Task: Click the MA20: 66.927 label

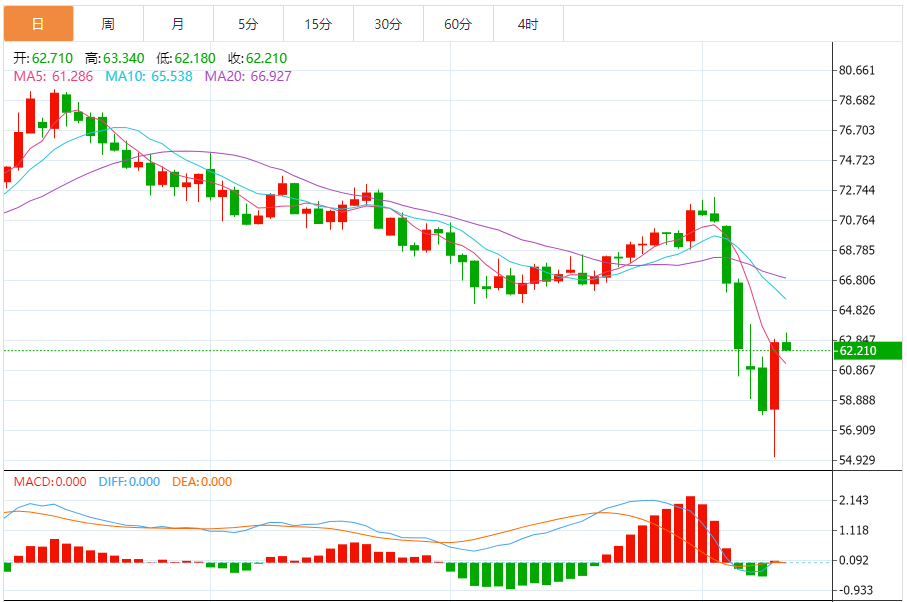Action: click(x=248, y=76)
